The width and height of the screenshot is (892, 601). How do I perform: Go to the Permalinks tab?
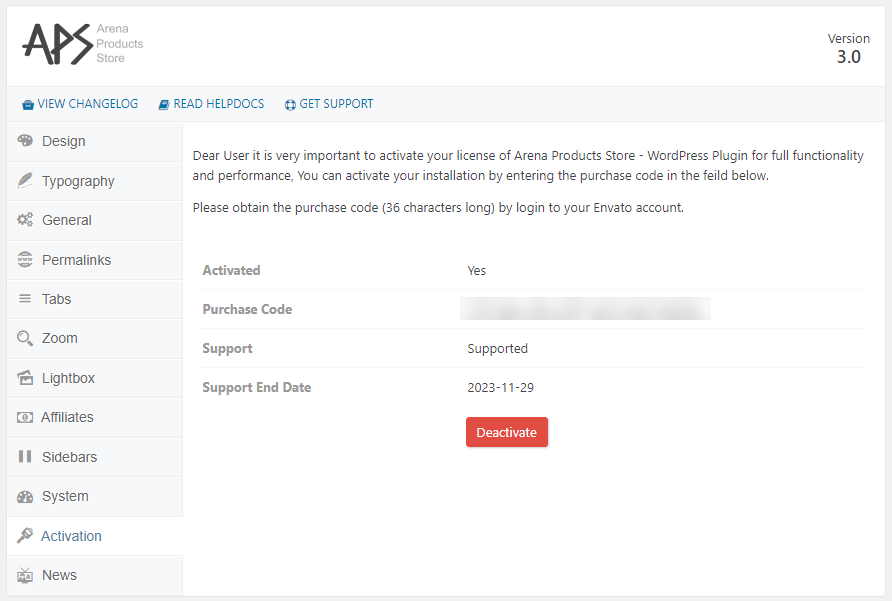coord(94,260)
